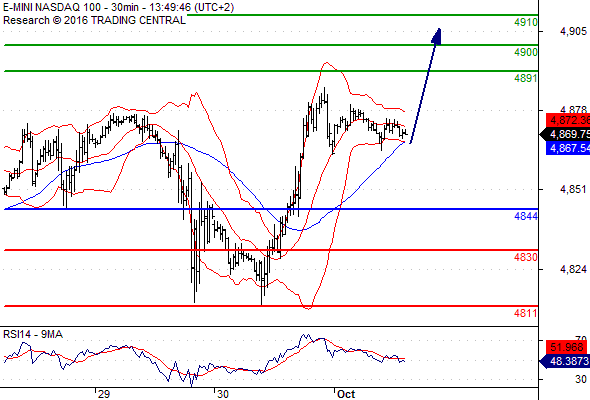Click the red 51.968 RSI value tag
Screen dimensions: 590x400
[567, 347]
